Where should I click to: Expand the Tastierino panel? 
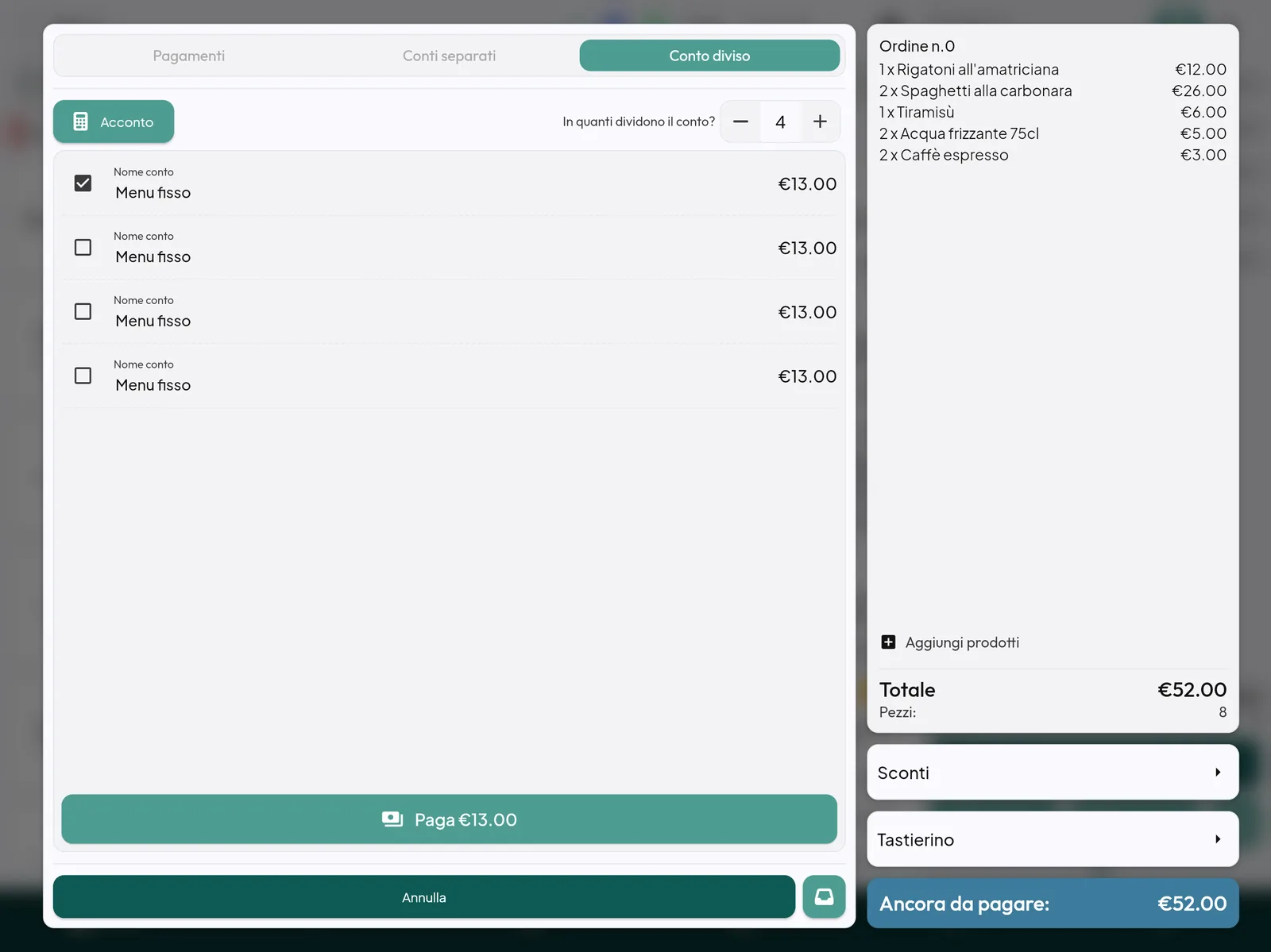[1053, 839]
